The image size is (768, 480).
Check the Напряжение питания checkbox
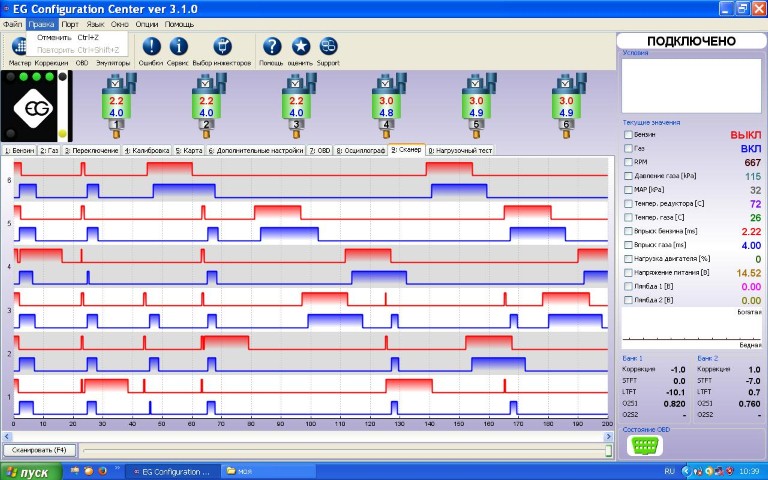click(x=628, y=272)
